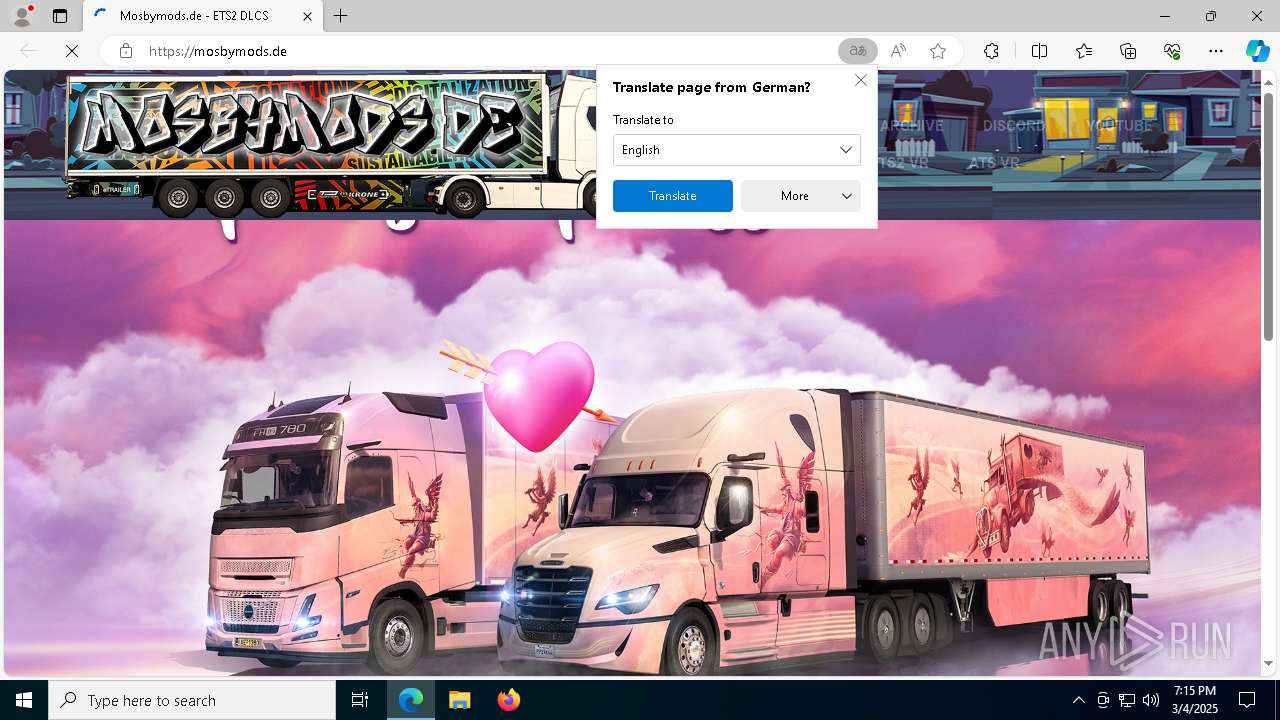This screenshot has width=1280, height=720.
Task: Open the clock showing 7:15 PM
Action: (x=1195, y=700)
